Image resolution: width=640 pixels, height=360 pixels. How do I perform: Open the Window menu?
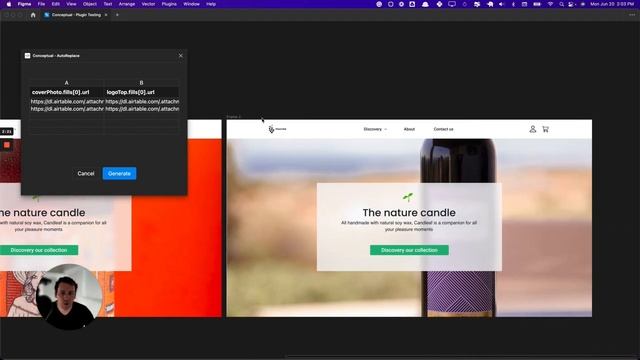click(x=191, y=4)
